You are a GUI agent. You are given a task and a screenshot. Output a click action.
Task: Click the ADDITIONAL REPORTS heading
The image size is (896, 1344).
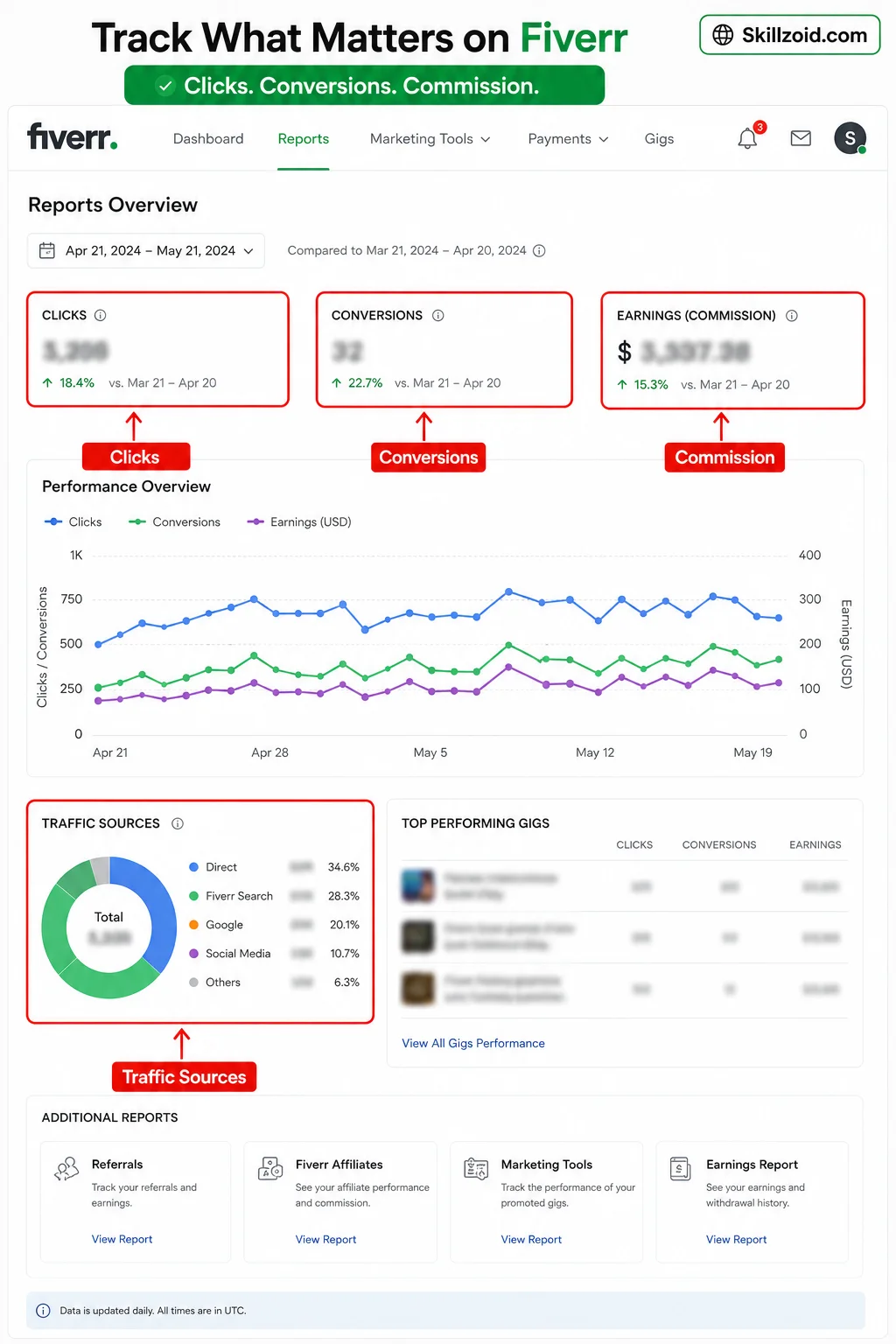tap(109, 1117)
